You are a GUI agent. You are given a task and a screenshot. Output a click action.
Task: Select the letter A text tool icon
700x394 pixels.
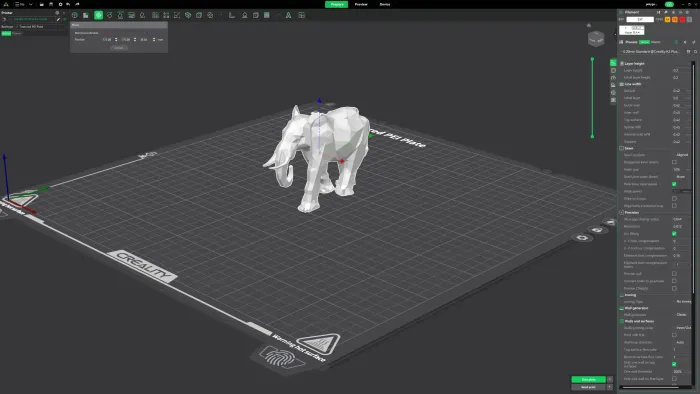tap(288, 15)
